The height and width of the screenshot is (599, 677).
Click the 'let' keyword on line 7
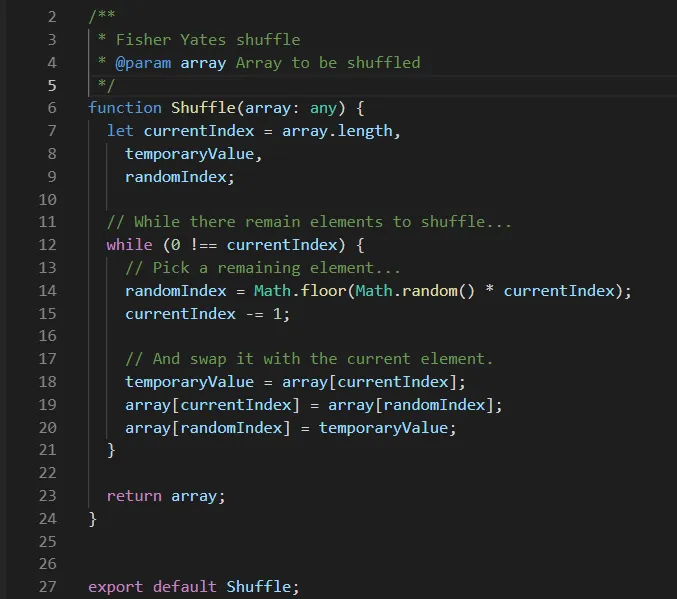coord(120,131)
